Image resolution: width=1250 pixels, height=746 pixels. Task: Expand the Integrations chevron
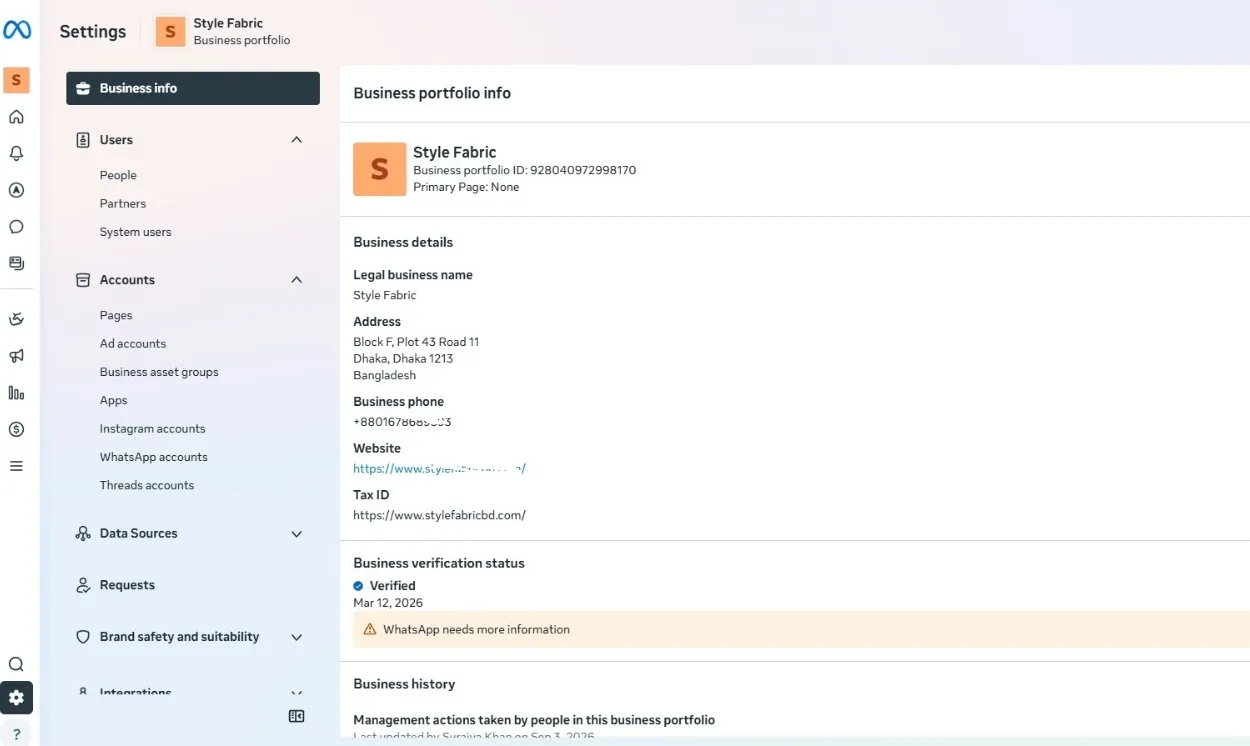pyautogui.click(x=296, y=693)
